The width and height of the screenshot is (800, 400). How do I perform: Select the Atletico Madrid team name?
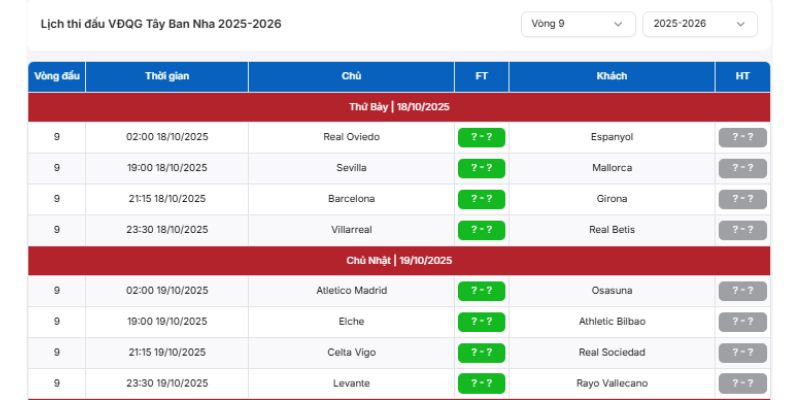click(352, 291)
